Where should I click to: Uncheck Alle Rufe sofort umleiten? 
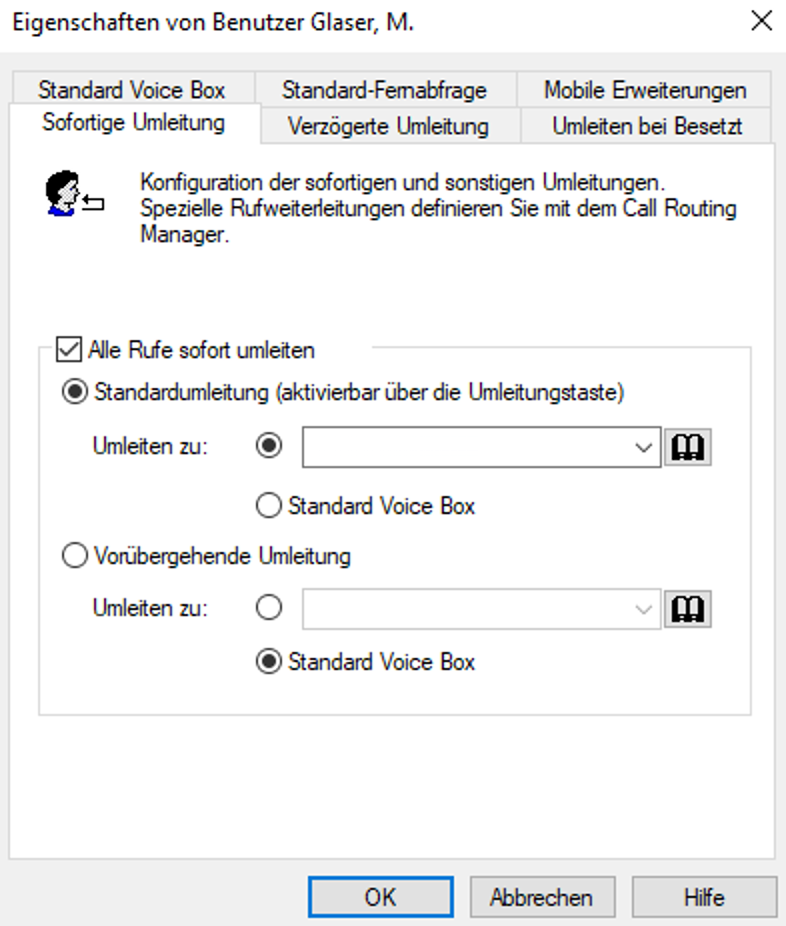pyautogui.click(x=69, y=350)
